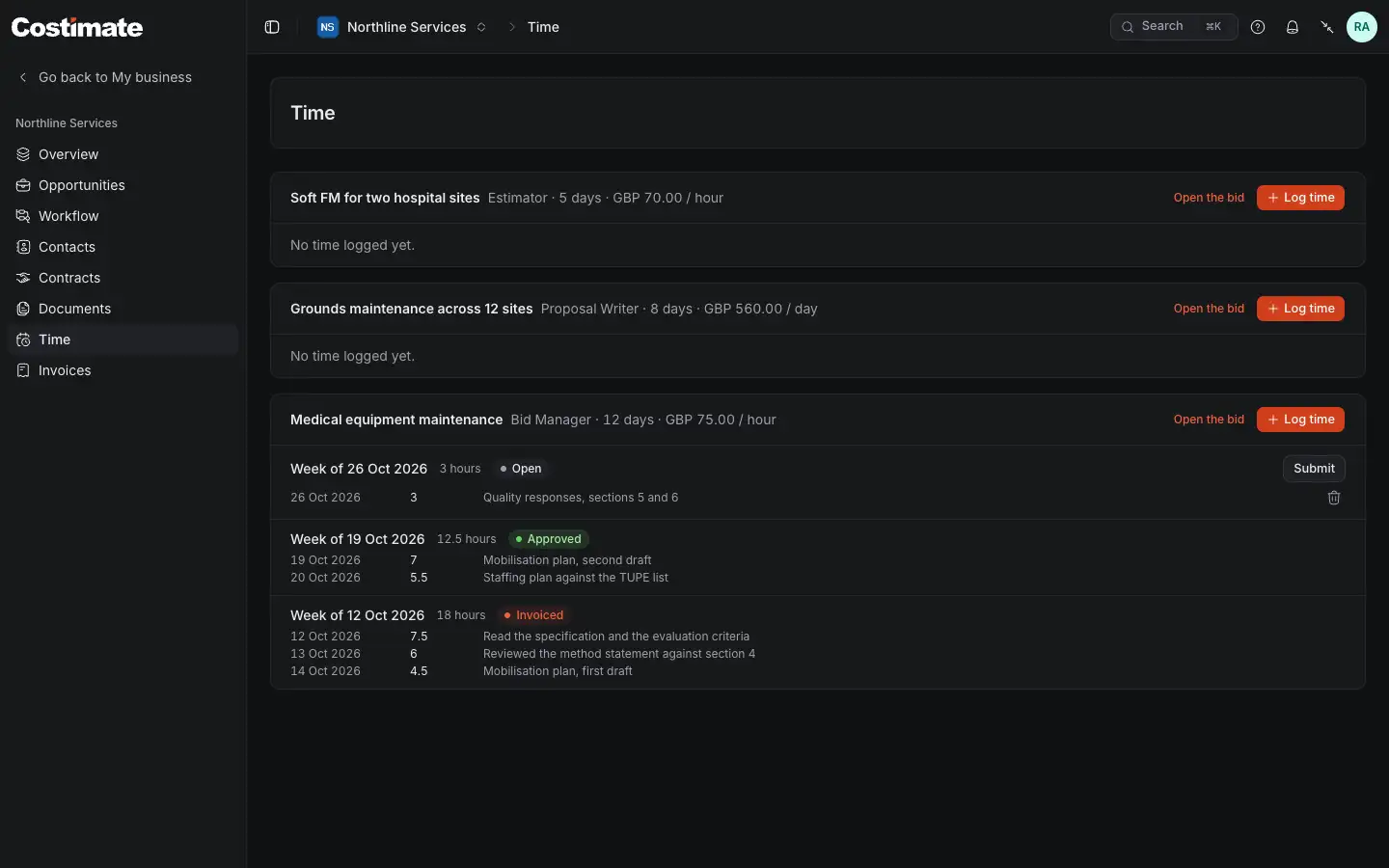The width and height of the screenshot is (1389, 868).
Task: Open Contacts in the sidebar
Action: (123, 247)
